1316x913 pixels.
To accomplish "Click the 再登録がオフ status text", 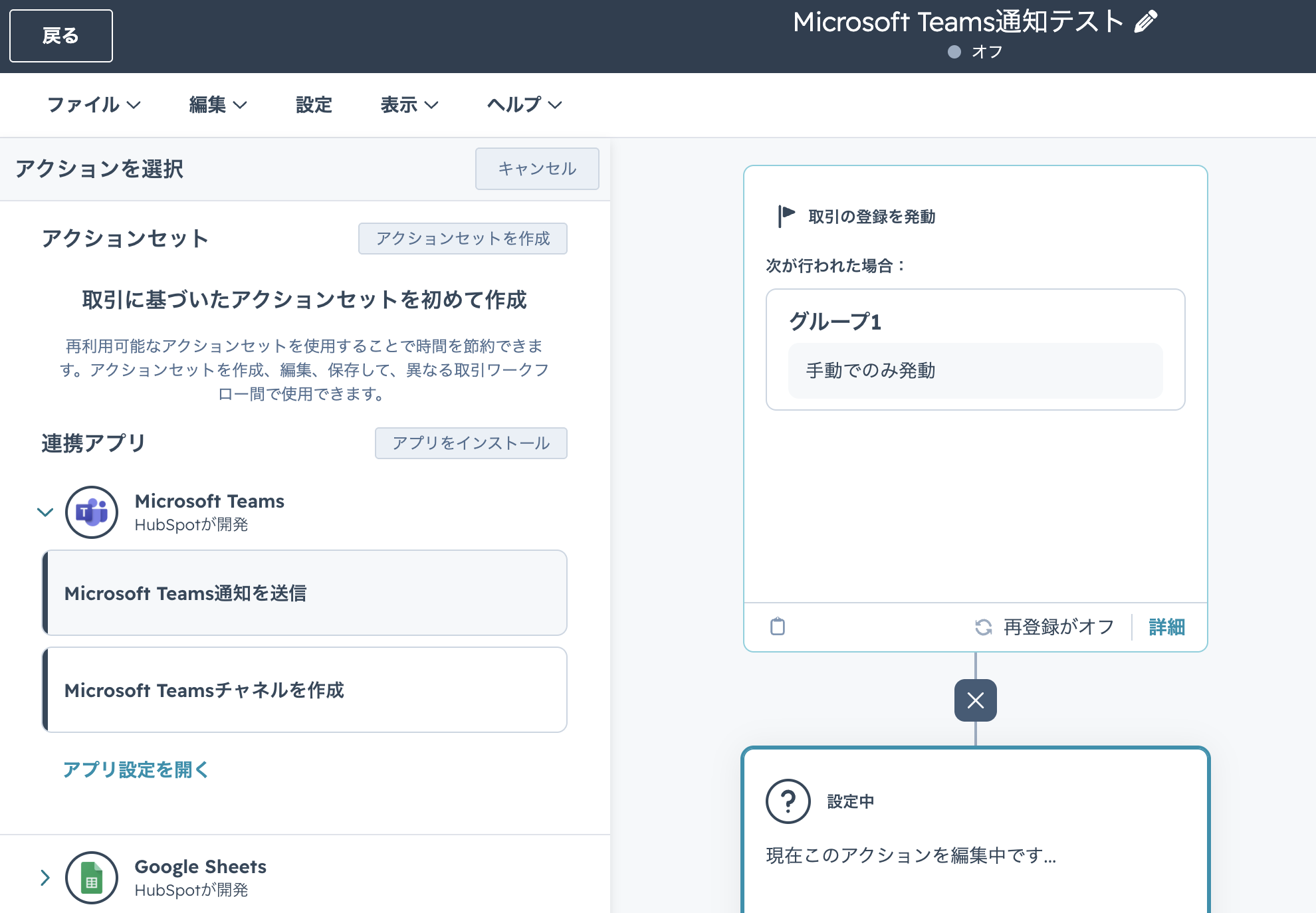I will click(1059, 627).
